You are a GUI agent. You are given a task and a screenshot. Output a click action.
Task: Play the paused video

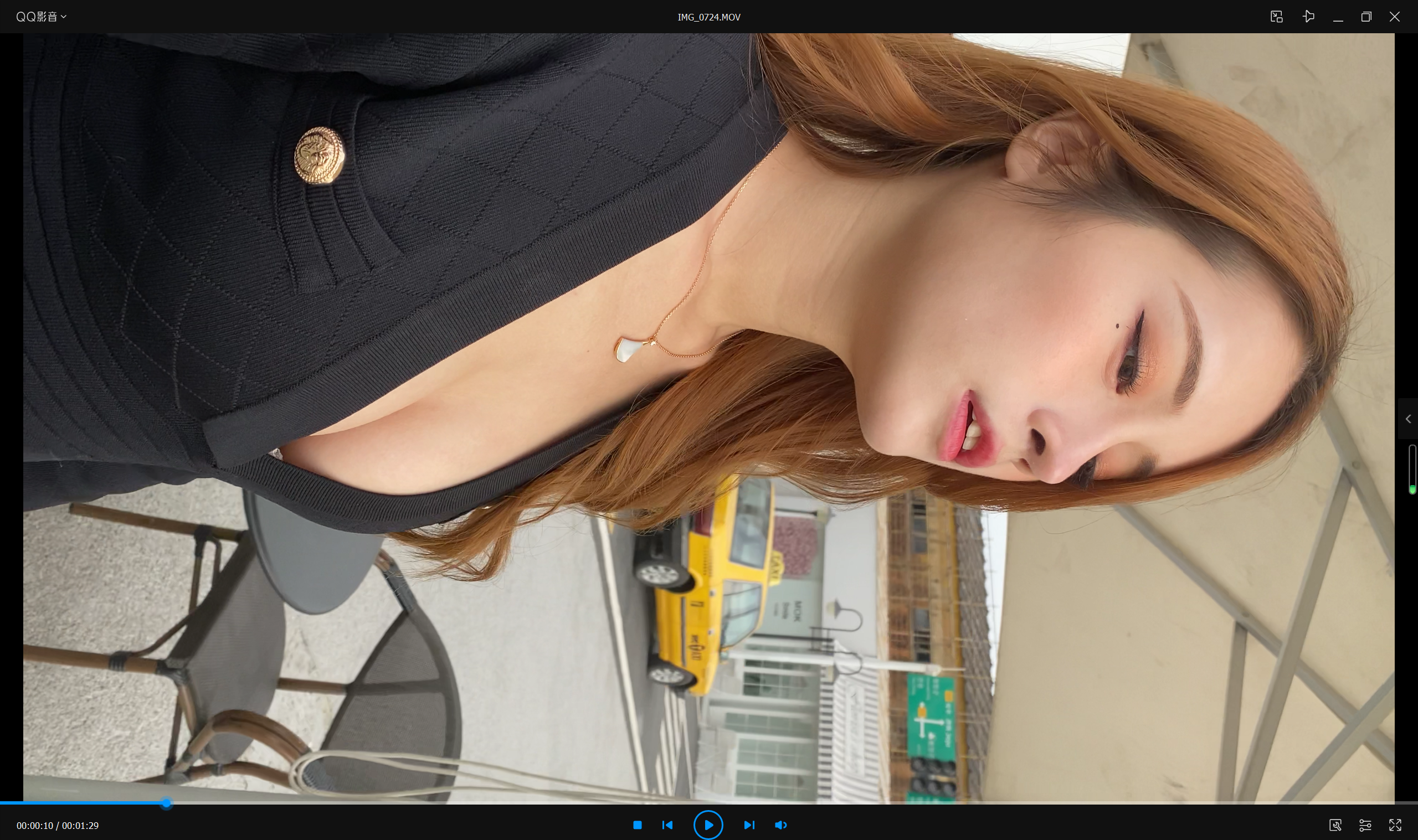pyautogui.click(x=708, y=824)
